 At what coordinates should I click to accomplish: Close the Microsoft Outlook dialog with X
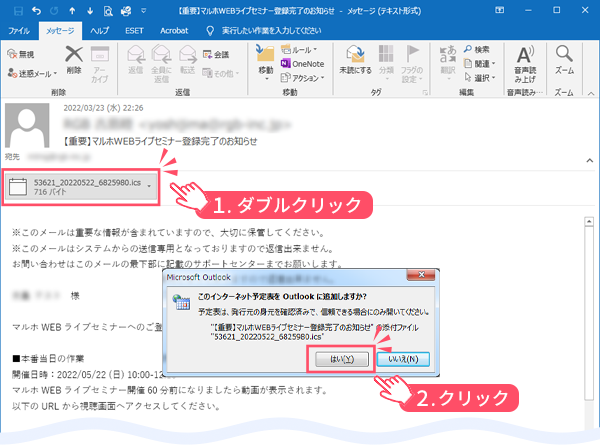coord(421,274)
